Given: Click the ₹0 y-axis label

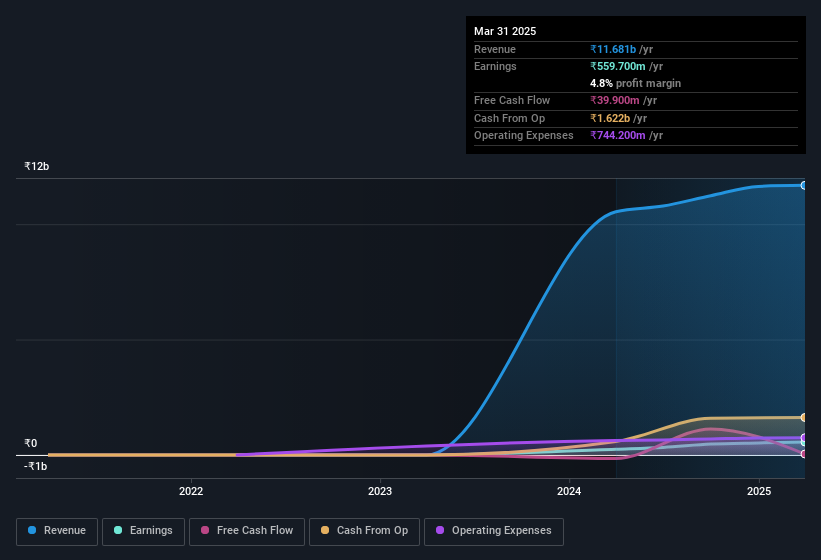Looking at the screenshot, I should click(31, 443).
